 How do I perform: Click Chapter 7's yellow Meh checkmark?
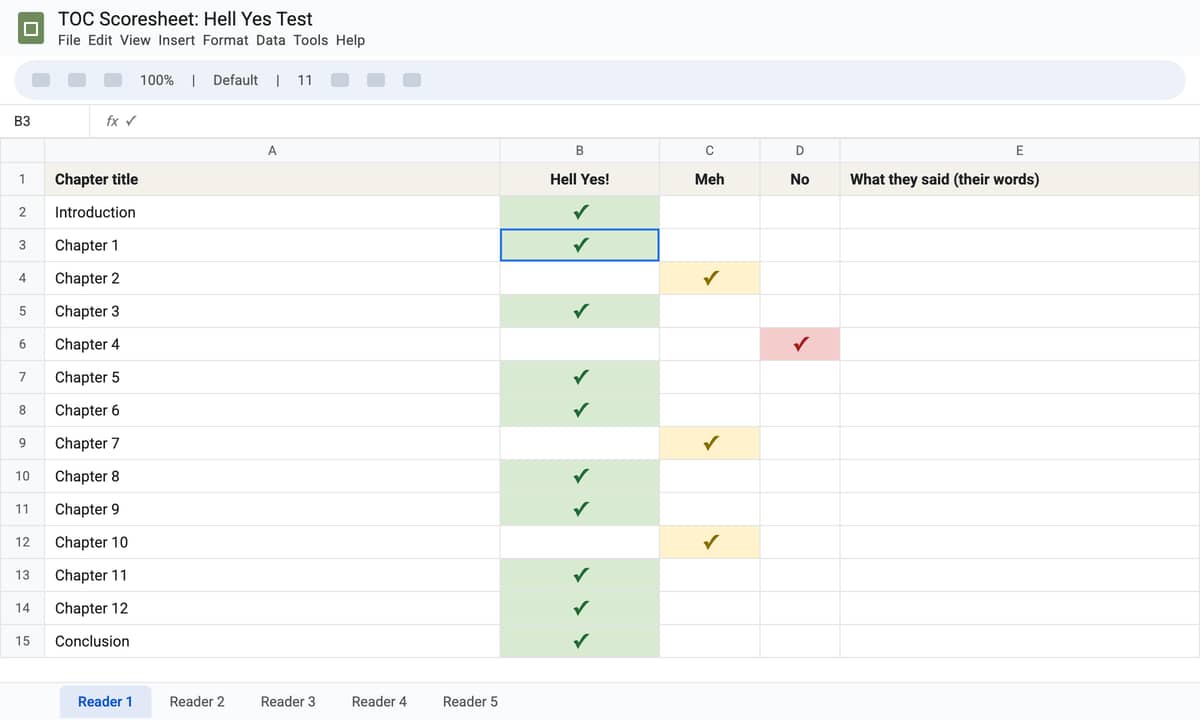[x=710, y=443]
